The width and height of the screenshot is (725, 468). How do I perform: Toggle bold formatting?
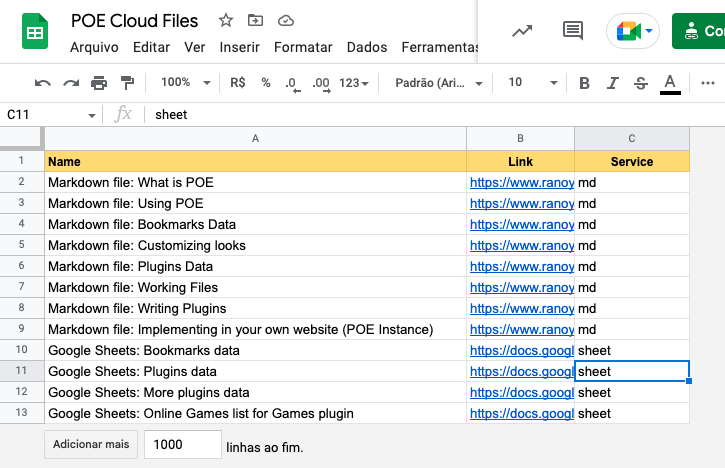584,83
